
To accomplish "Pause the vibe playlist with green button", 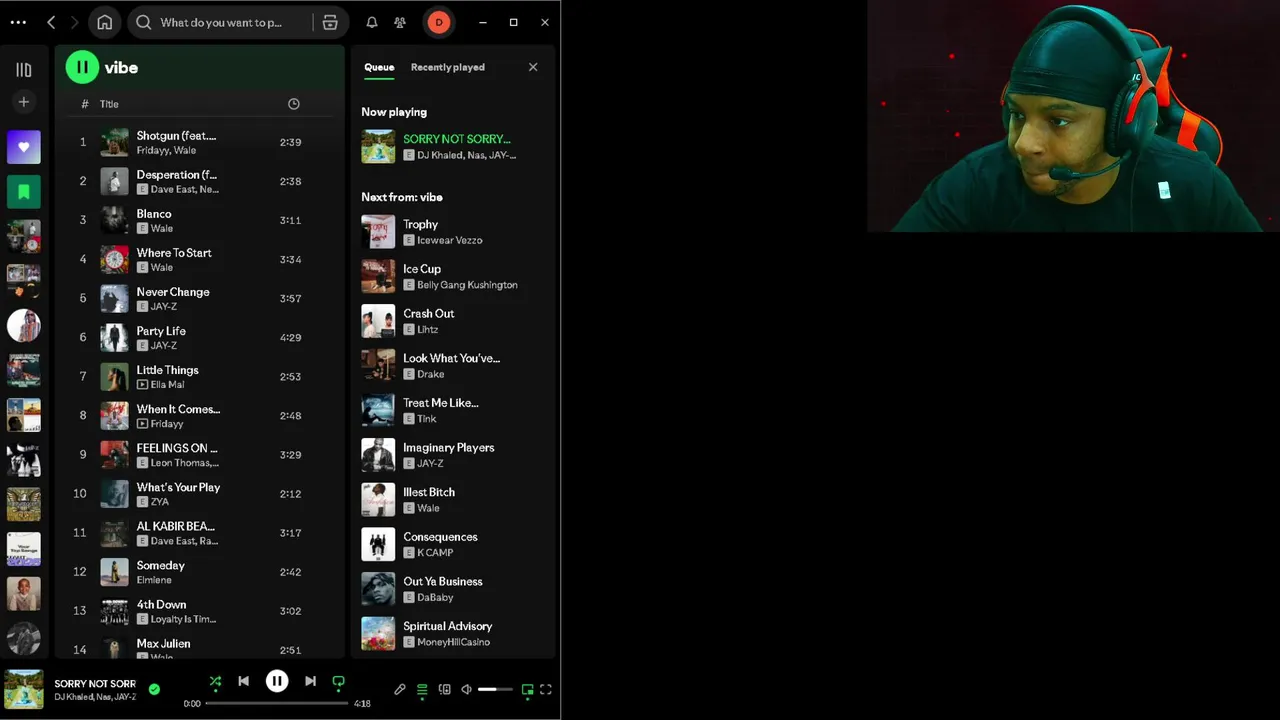I will pyautogui.click(x=82, y=67).
